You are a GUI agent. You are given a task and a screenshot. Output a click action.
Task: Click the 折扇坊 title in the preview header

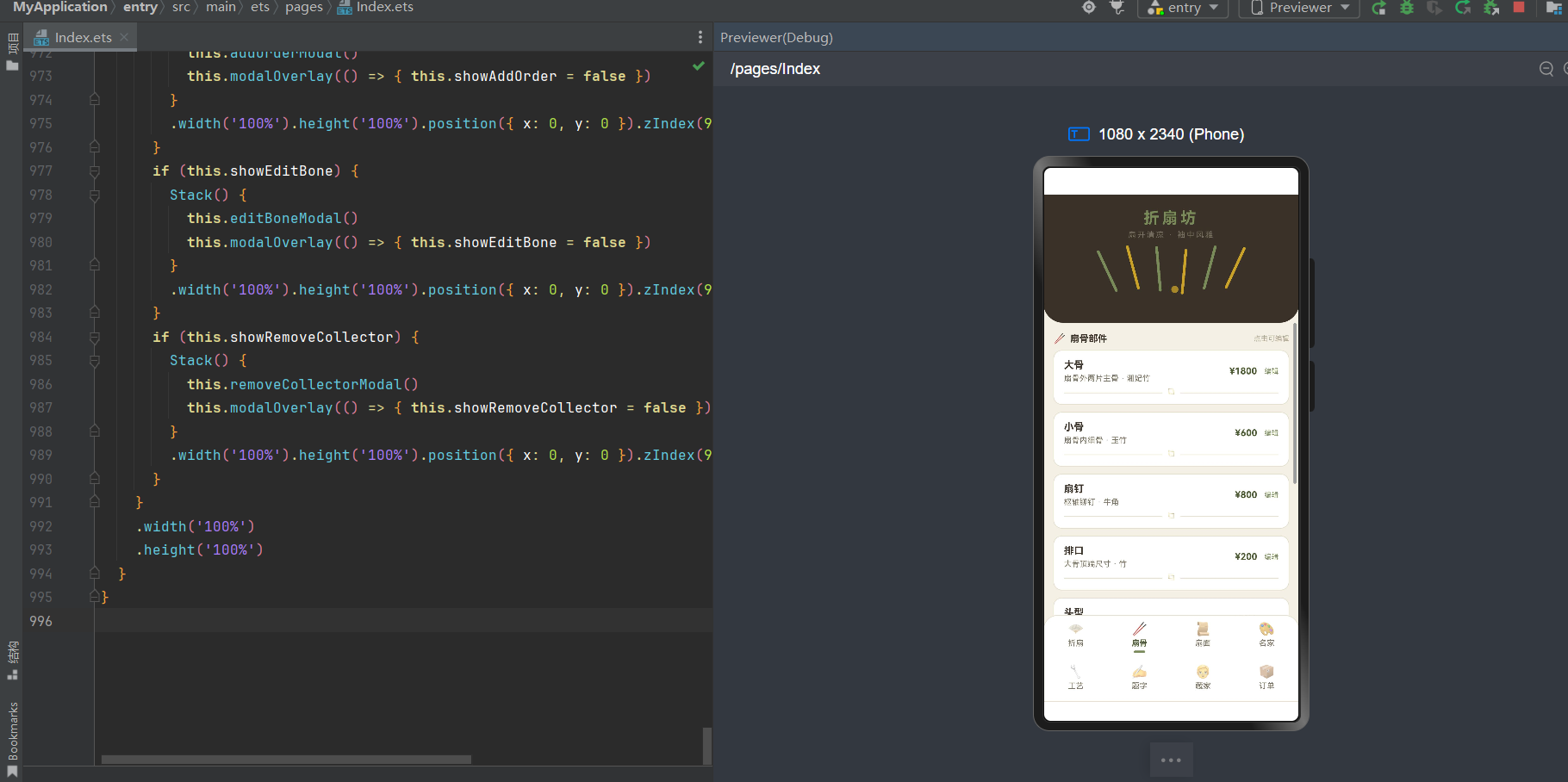[x=1170, y=217]
